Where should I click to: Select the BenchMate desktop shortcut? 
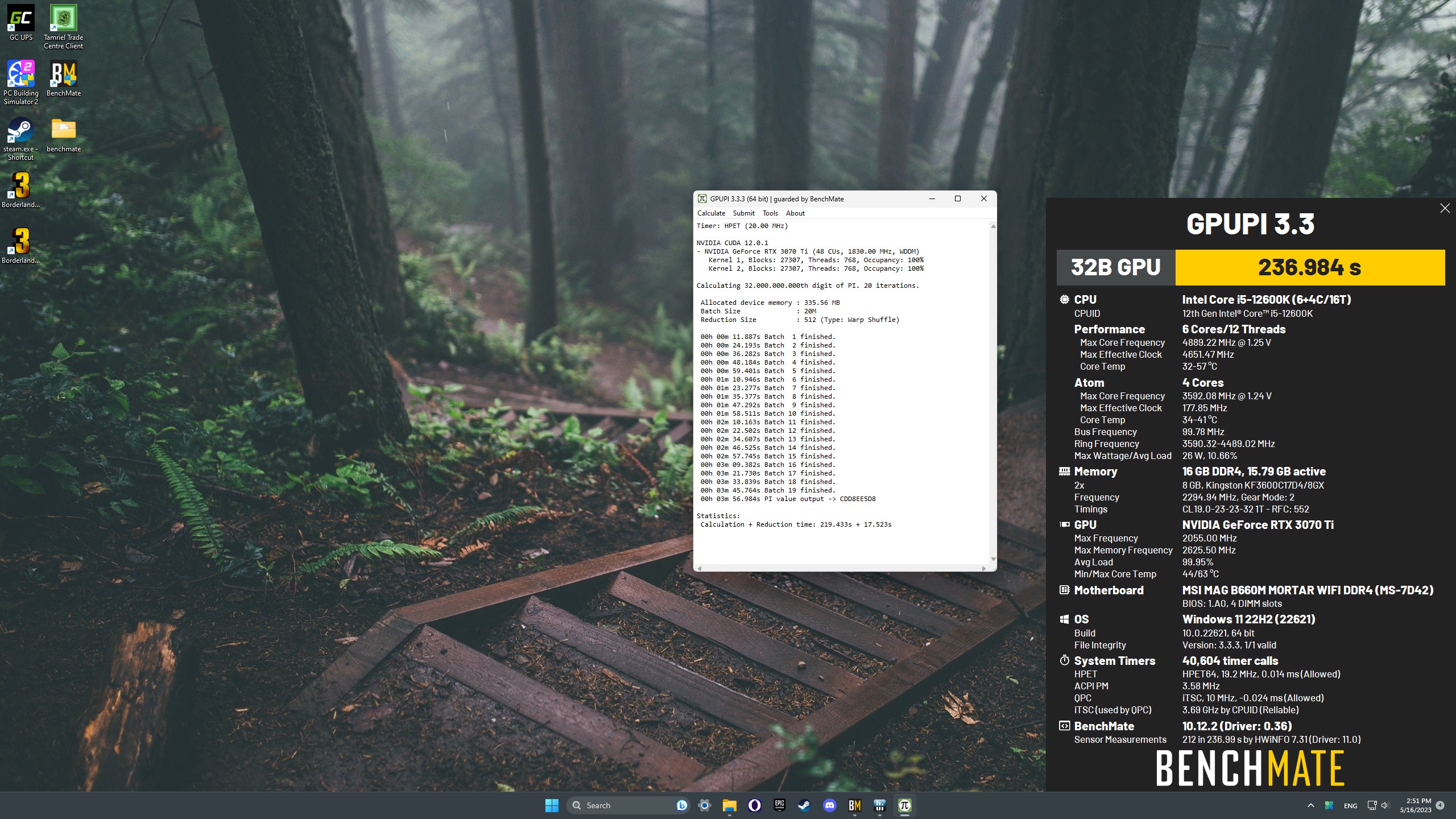(63, 78)
